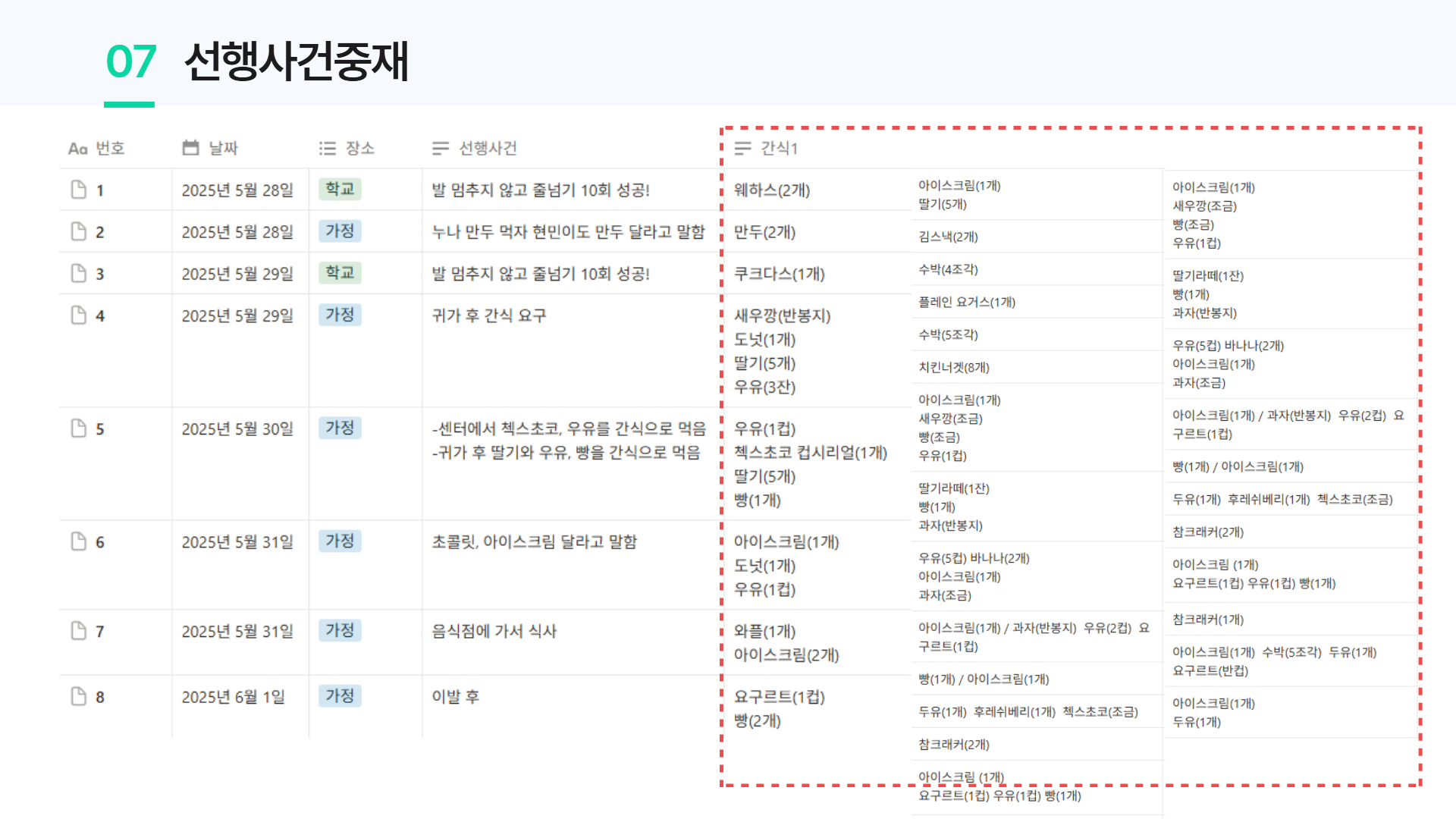Click the page icon in row 4
The image size is (1456, 819).
point(78,315)
